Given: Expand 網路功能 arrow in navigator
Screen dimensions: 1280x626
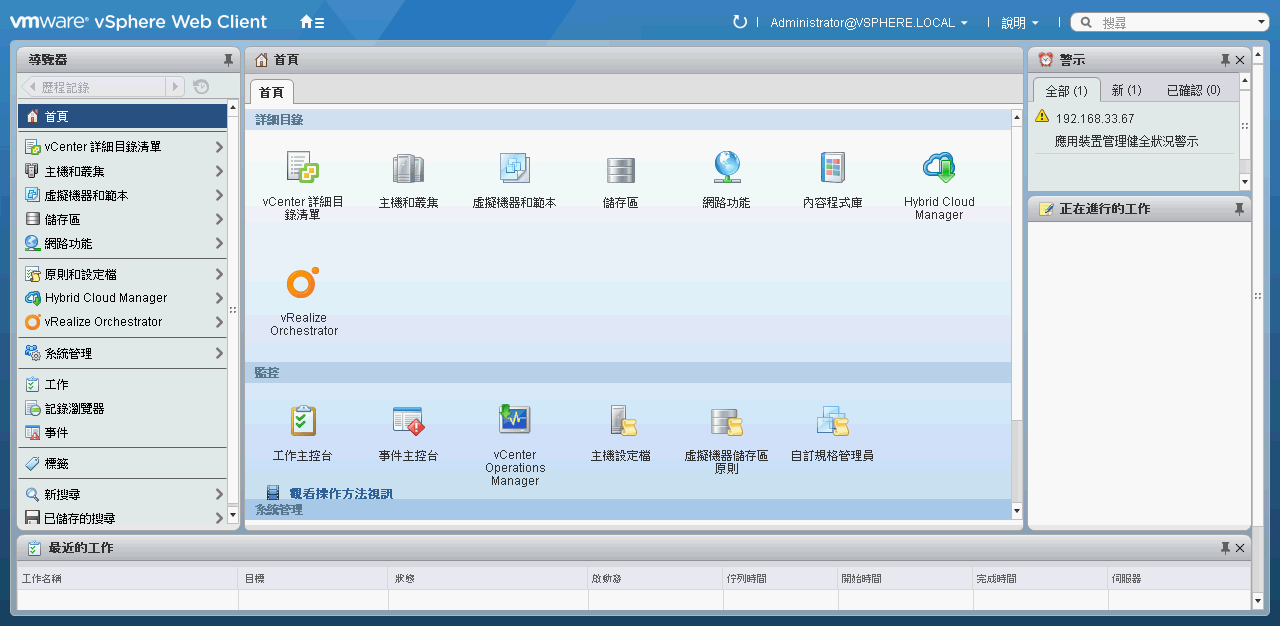Looking at the screenshot, I should tap(219, 243).
